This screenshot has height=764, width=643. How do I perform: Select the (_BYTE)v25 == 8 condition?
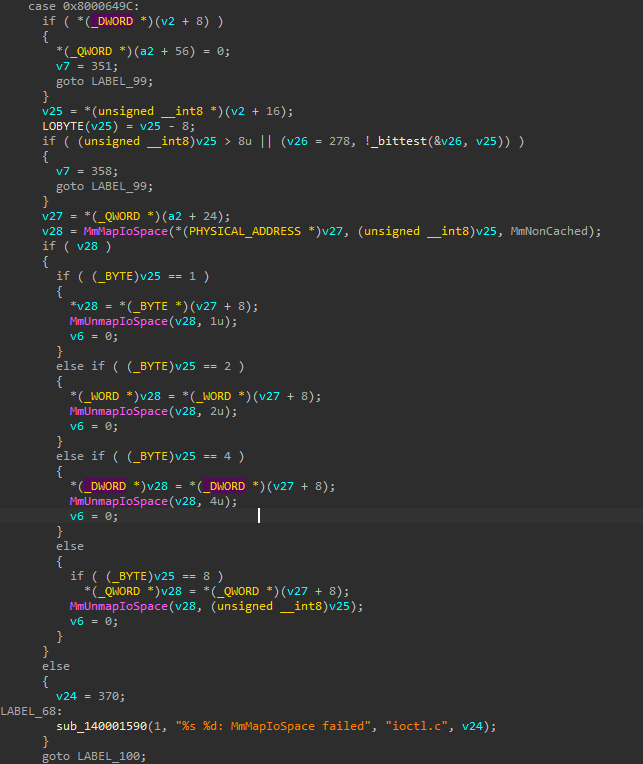pos(158,576)
